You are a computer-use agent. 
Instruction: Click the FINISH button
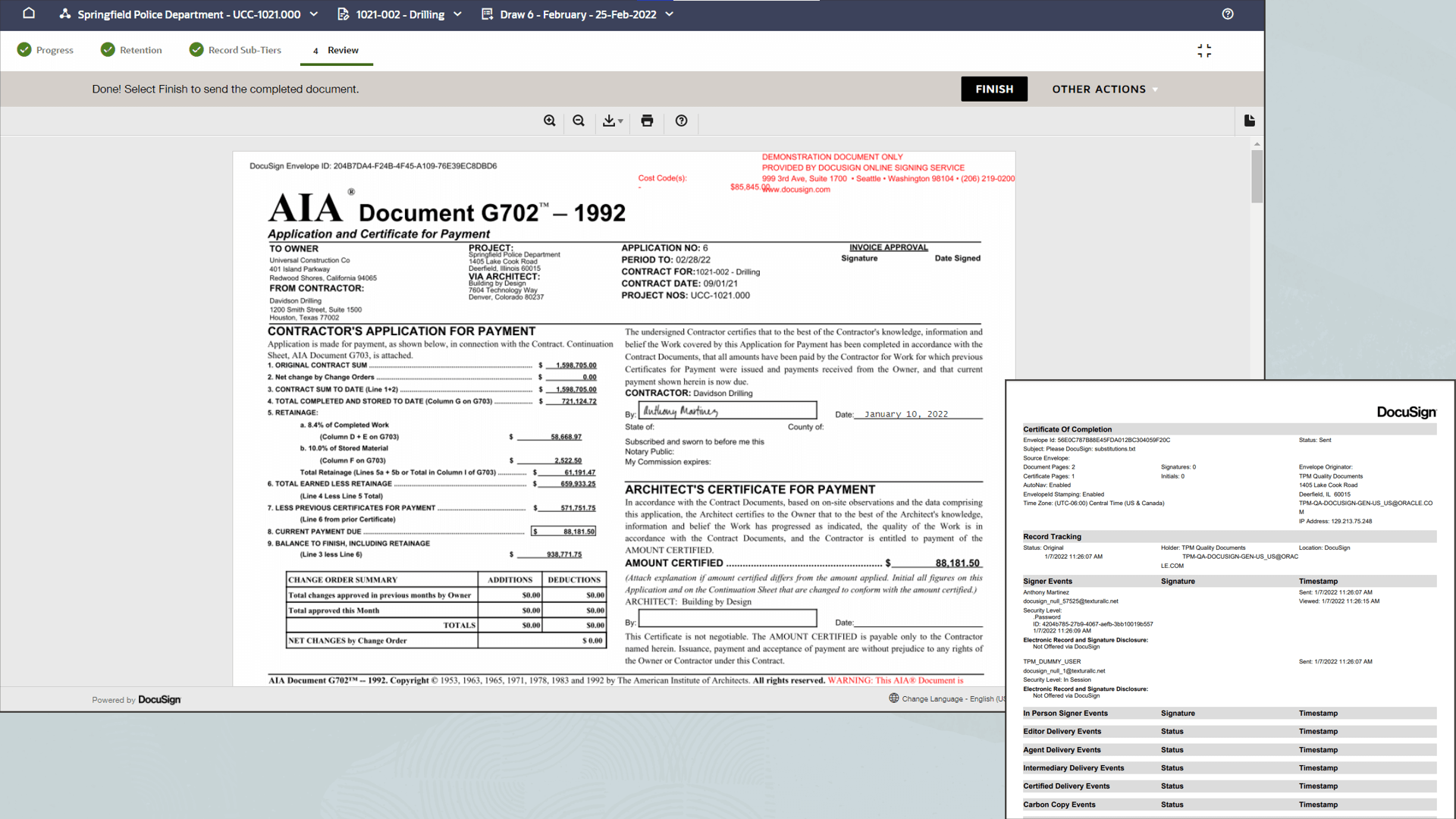click(x=993, y=89)
